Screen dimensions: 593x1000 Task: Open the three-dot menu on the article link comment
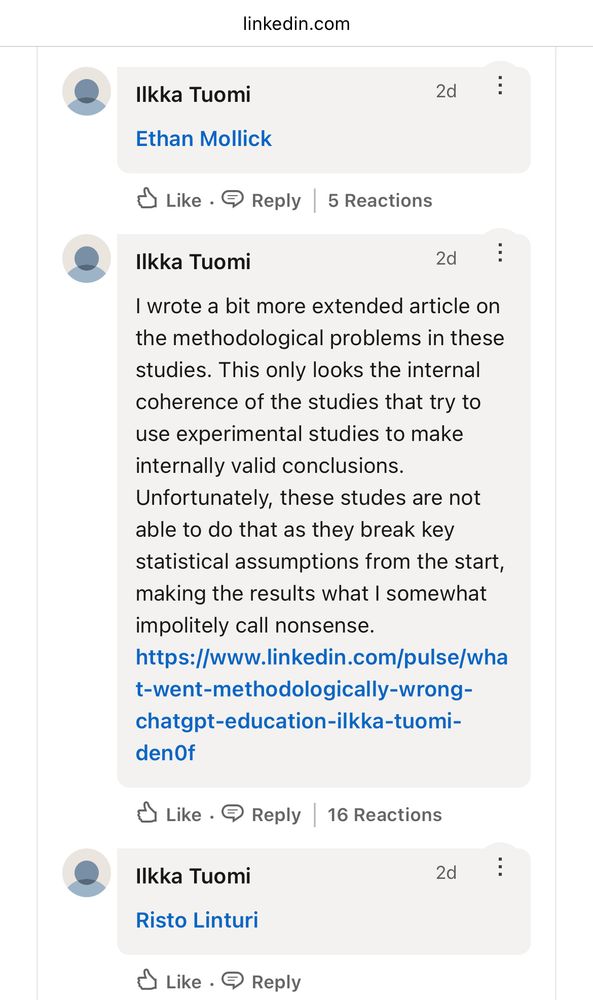501,253
